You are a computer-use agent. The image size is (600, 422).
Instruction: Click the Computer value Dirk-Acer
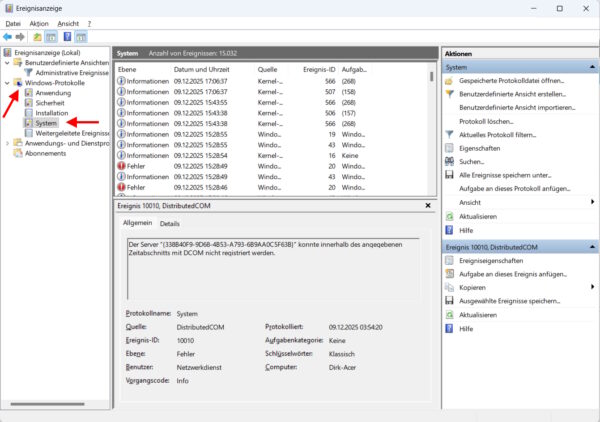coord(342,367)
